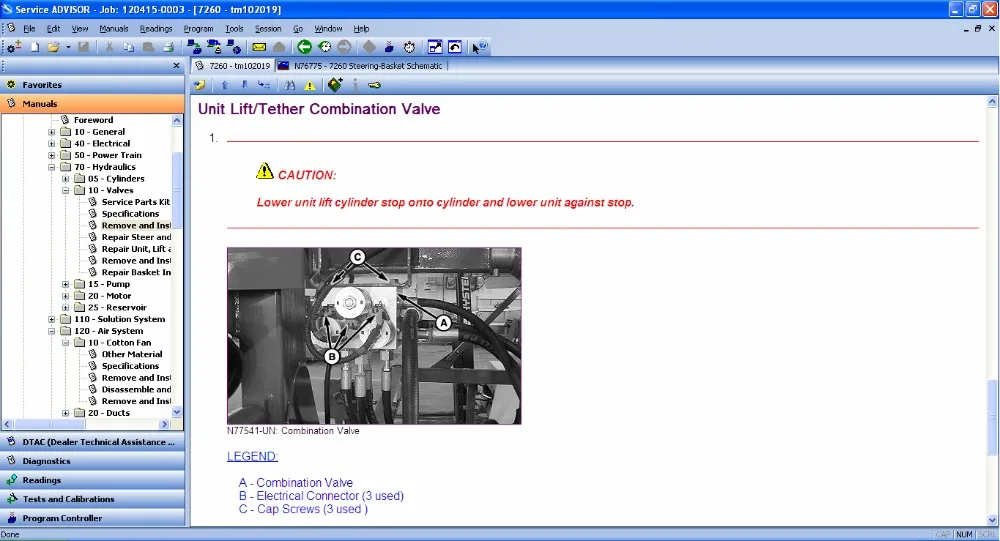Viewport: 1000px width, 541px height.
Task: Open the Favorites panel
Action: (x=92, y=85)
